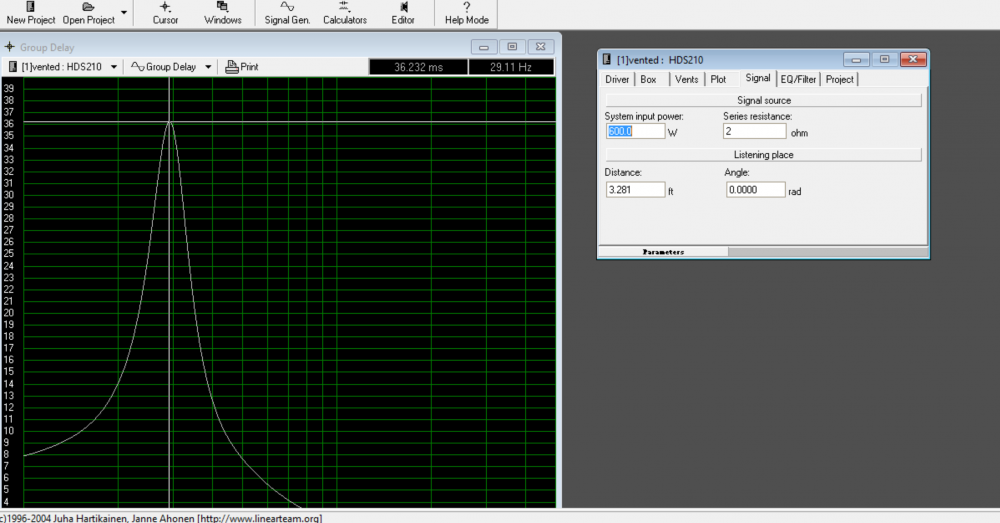
Task: Select the Group Delay waveform icon
Action: (137, 67)
